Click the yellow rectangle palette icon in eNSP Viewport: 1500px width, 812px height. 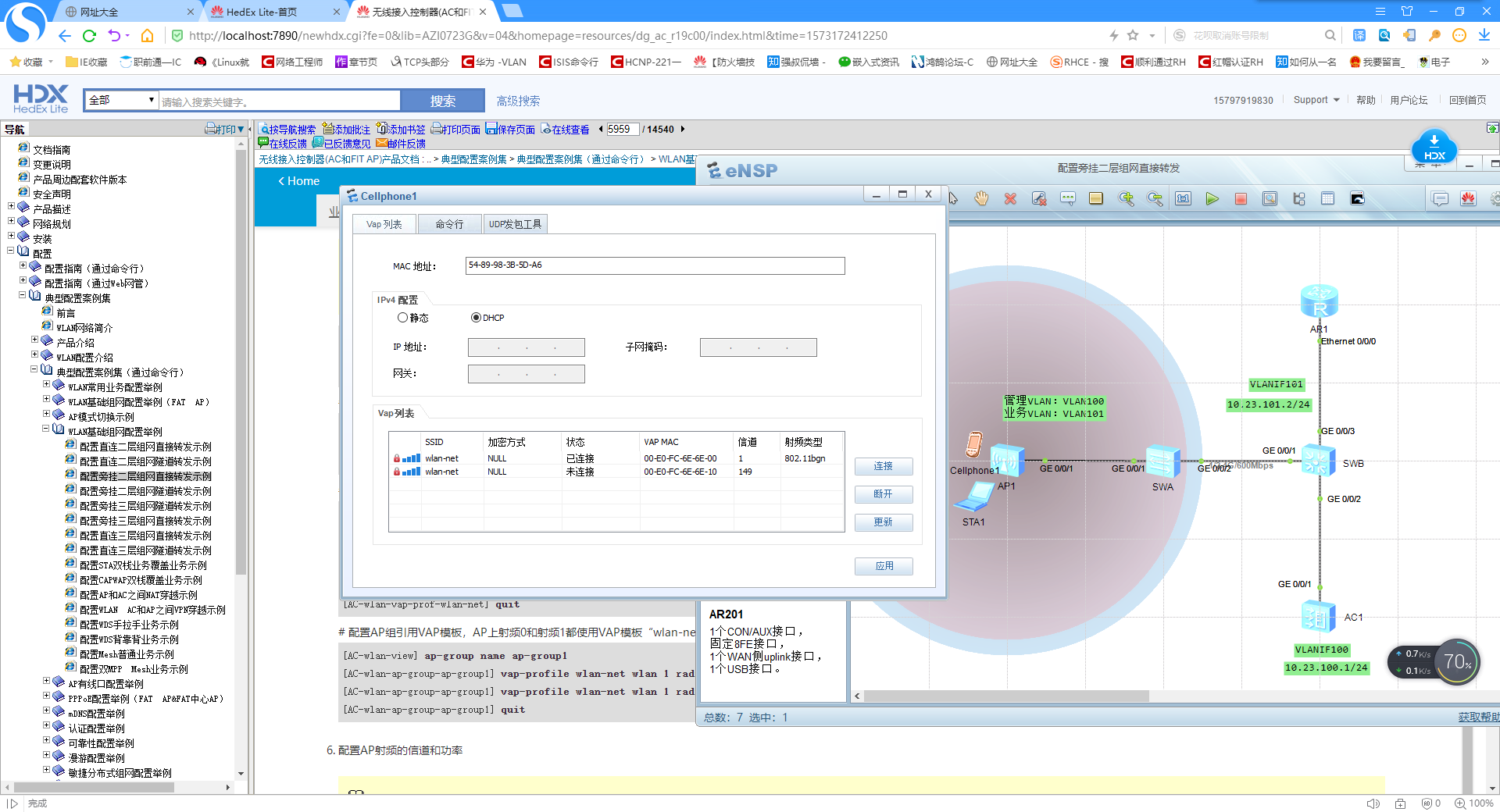point(1096,199)
